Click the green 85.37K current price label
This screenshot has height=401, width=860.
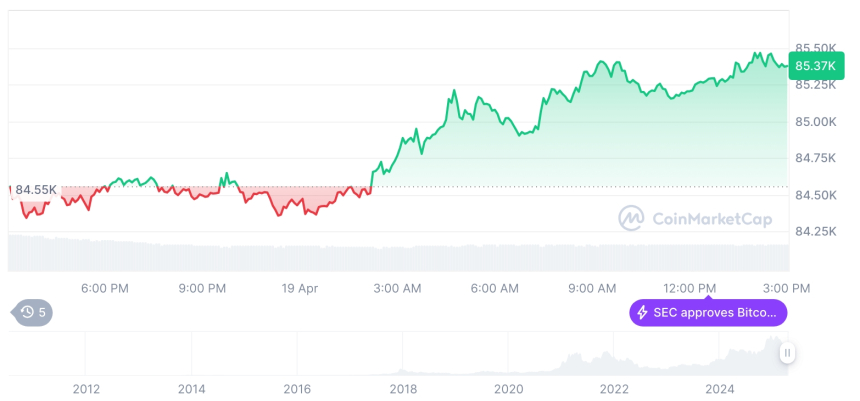812,66
